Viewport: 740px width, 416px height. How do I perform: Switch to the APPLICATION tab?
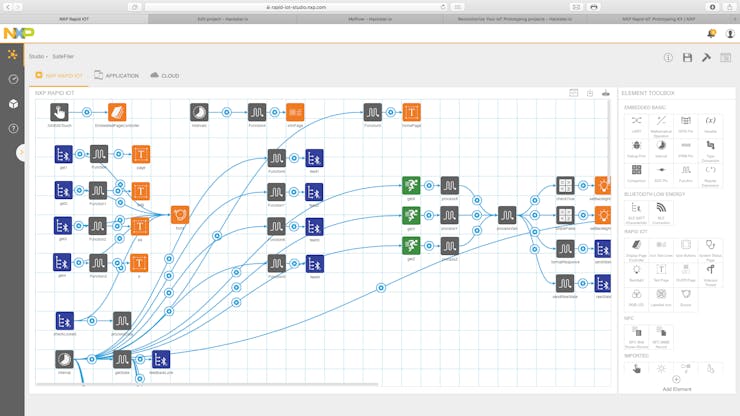pyautogui.click(x=117, y=76)
